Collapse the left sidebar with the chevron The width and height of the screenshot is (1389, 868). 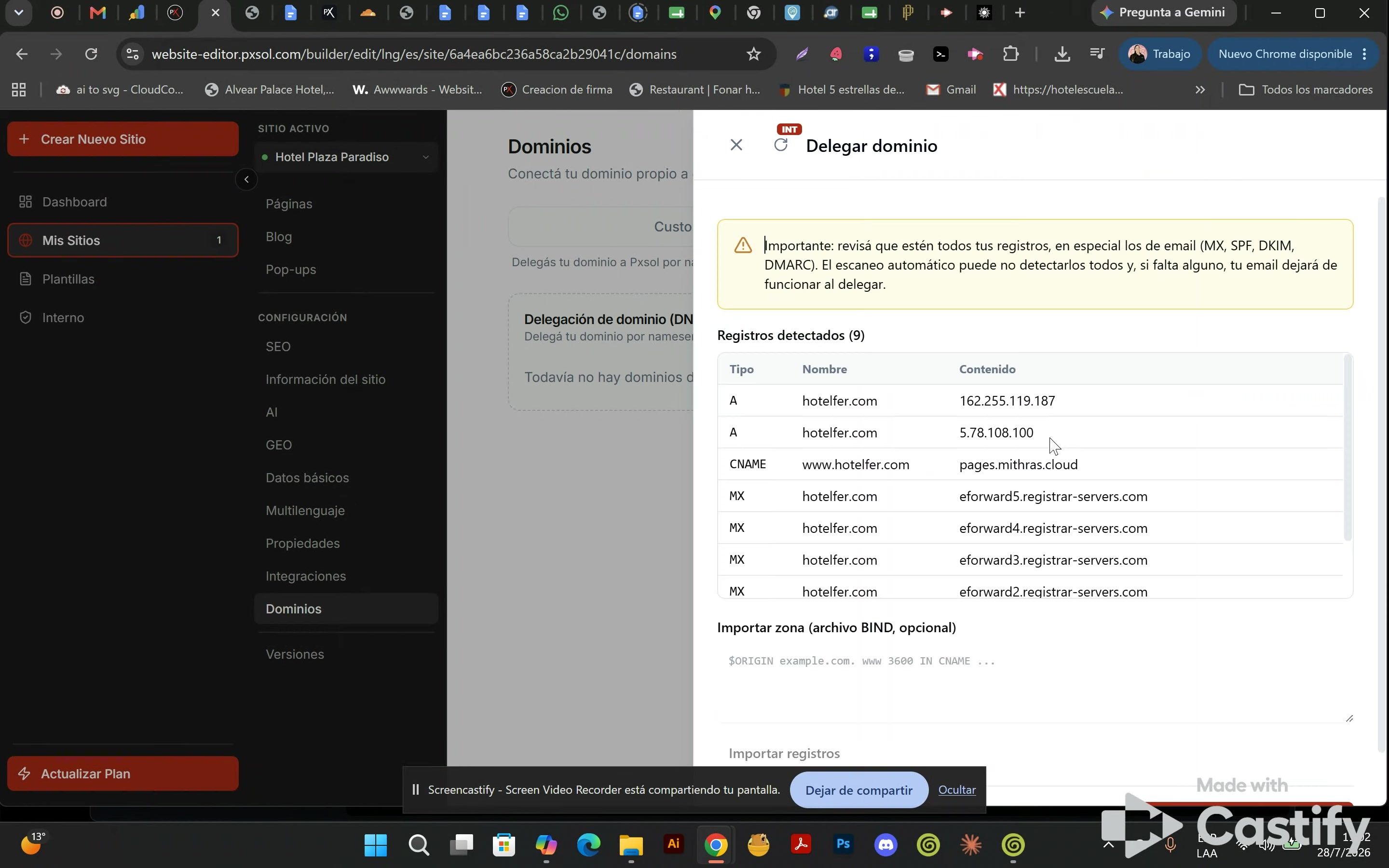246,180
